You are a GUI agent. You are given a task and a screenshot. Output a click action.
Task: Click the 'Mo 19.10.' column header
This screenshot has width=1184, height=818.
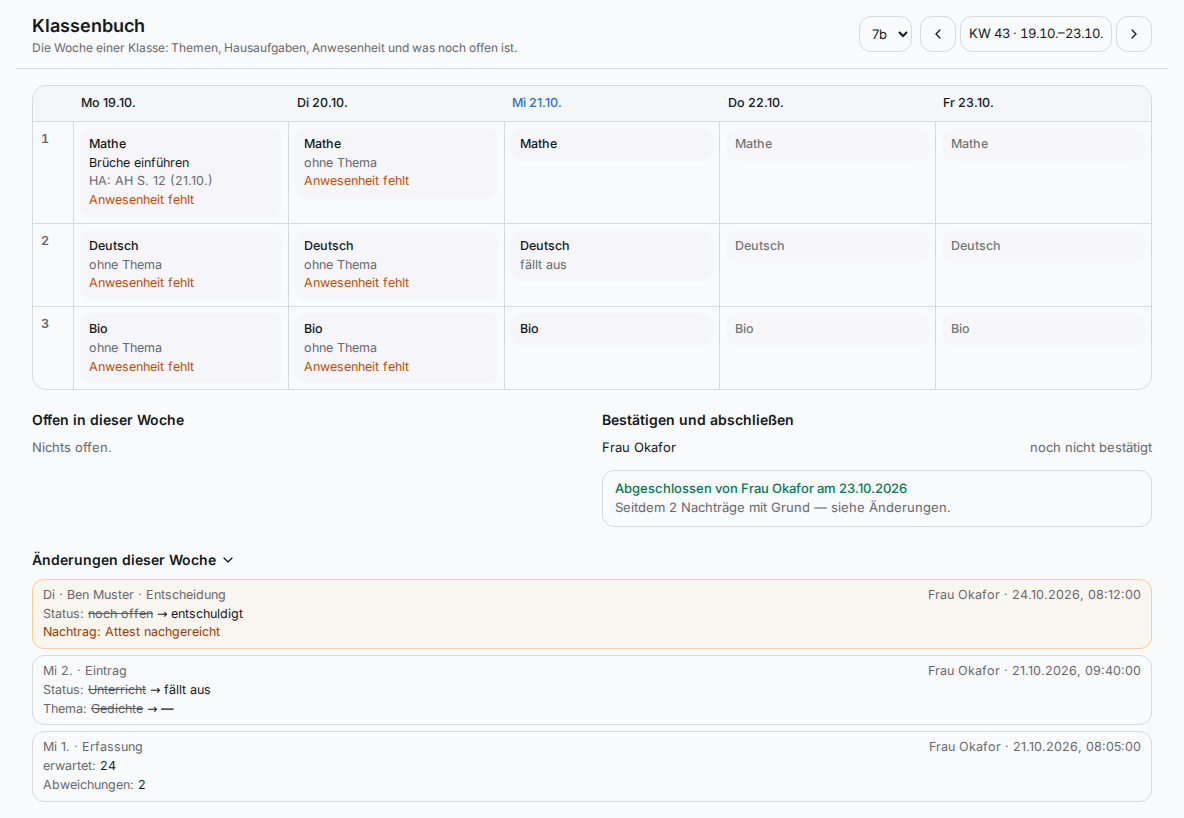pyautogui.click(x=108, y=103)
